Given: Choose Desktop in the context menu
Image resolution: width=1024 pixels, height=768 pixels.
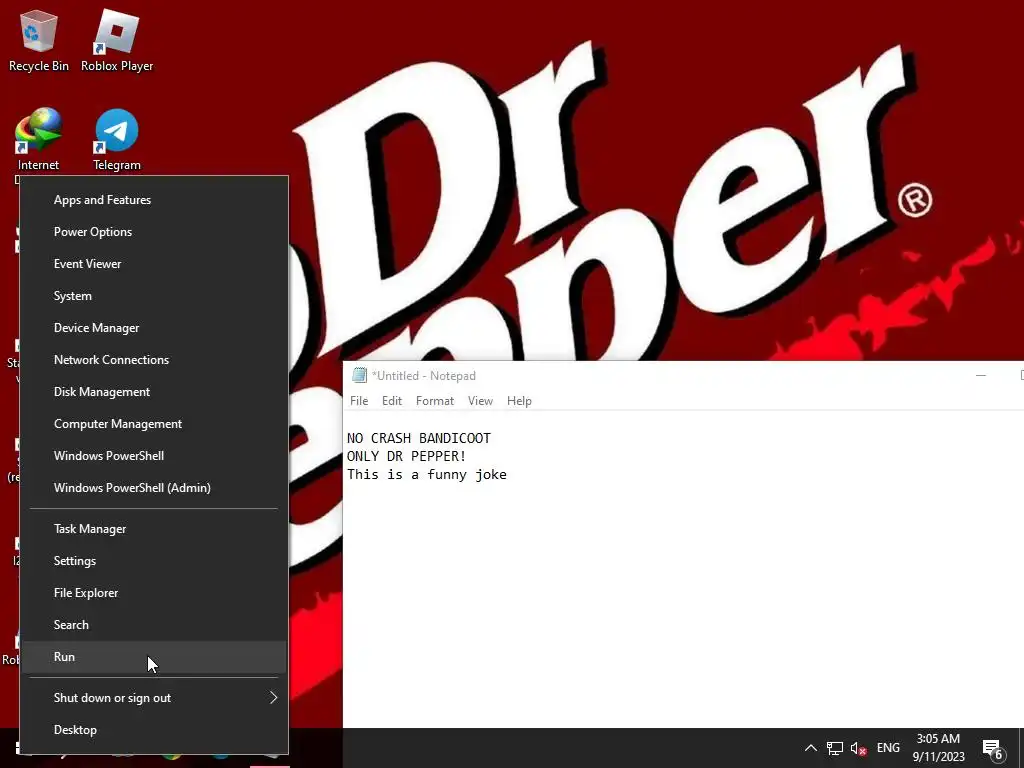Looking at the screenshot, I should pos(154,730).
